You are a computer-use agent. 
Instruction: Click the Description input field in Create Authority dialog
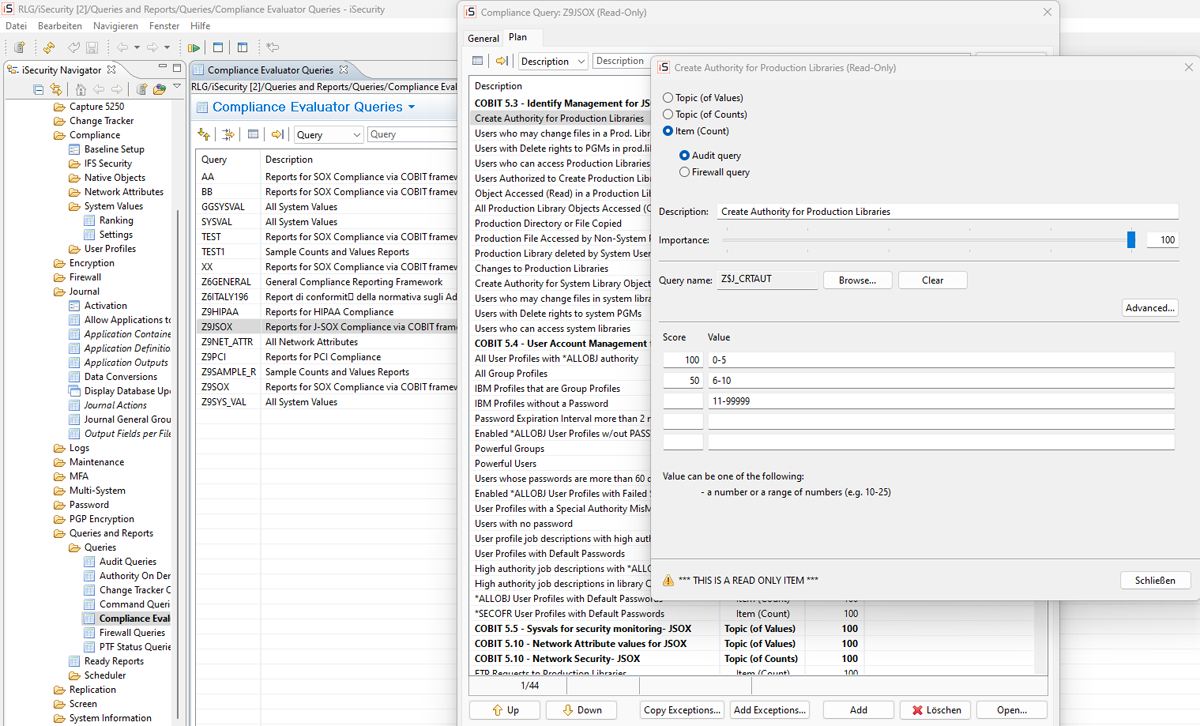click(x=948, y=212)
